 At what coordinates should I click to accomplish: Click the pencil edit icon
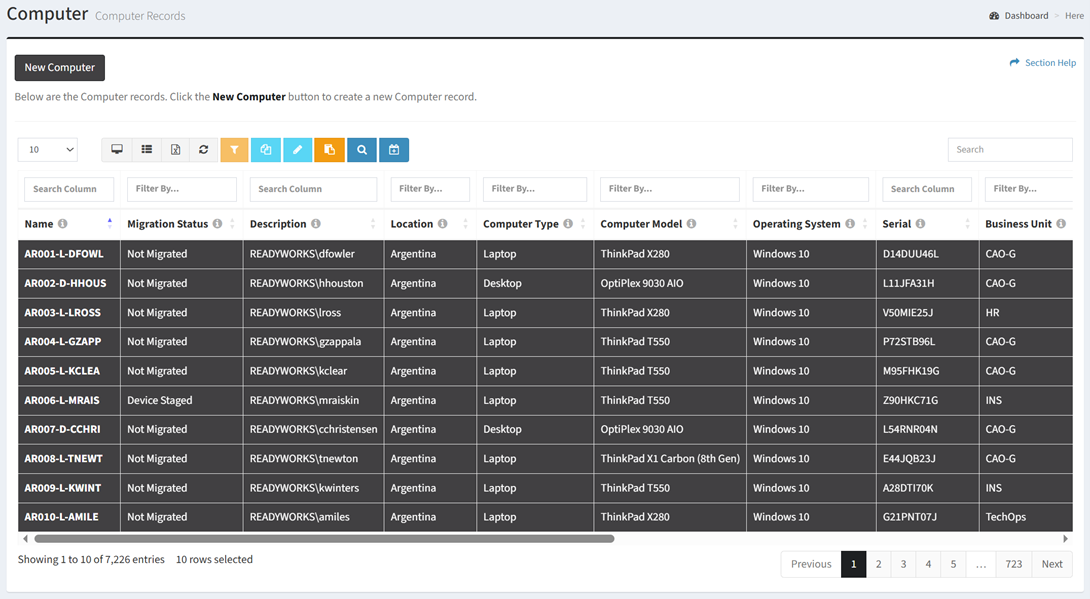(297, 150)
